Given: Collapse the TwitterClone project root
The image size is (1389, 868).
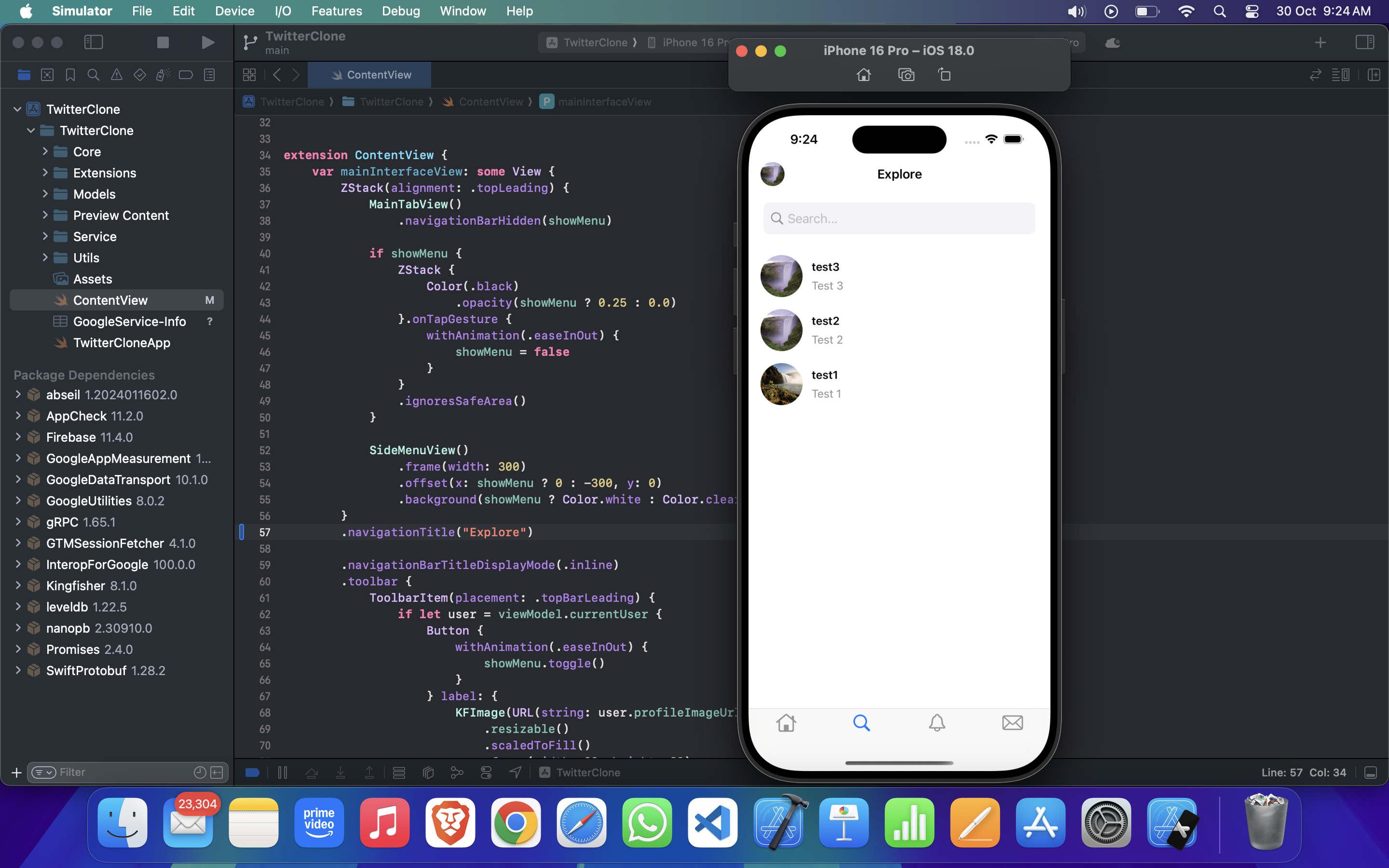Looking at the screenshot, I should pyautogui.click(x=17, y=109).
